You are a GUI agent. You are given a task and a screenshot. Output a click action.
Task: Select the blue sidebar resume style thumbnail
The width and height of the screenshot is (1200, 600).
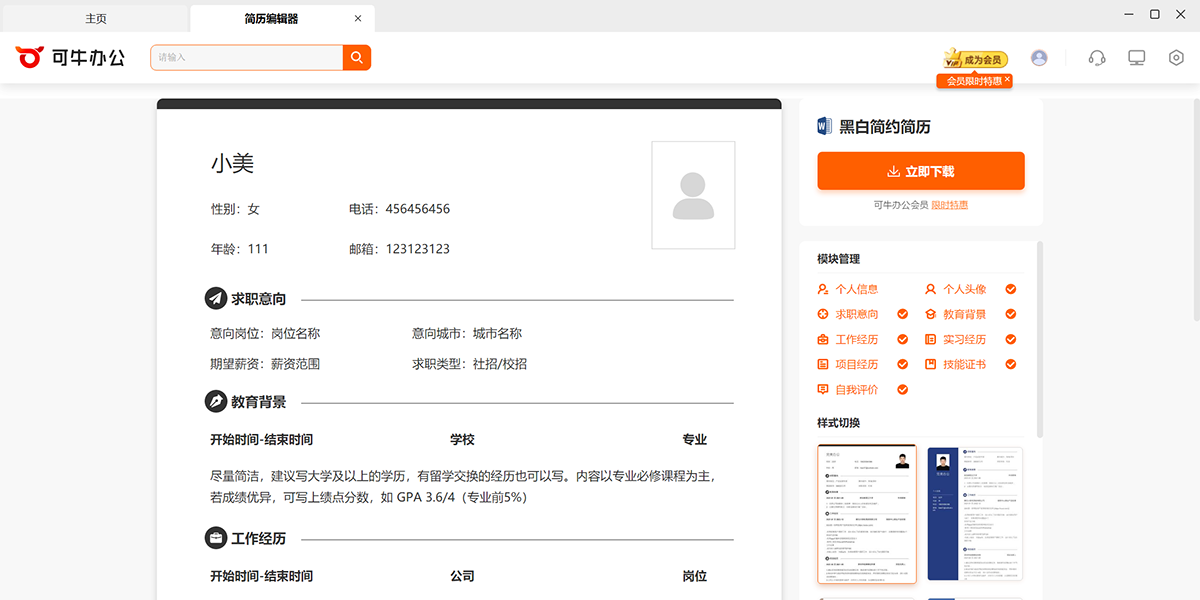[x=975, y=514]
